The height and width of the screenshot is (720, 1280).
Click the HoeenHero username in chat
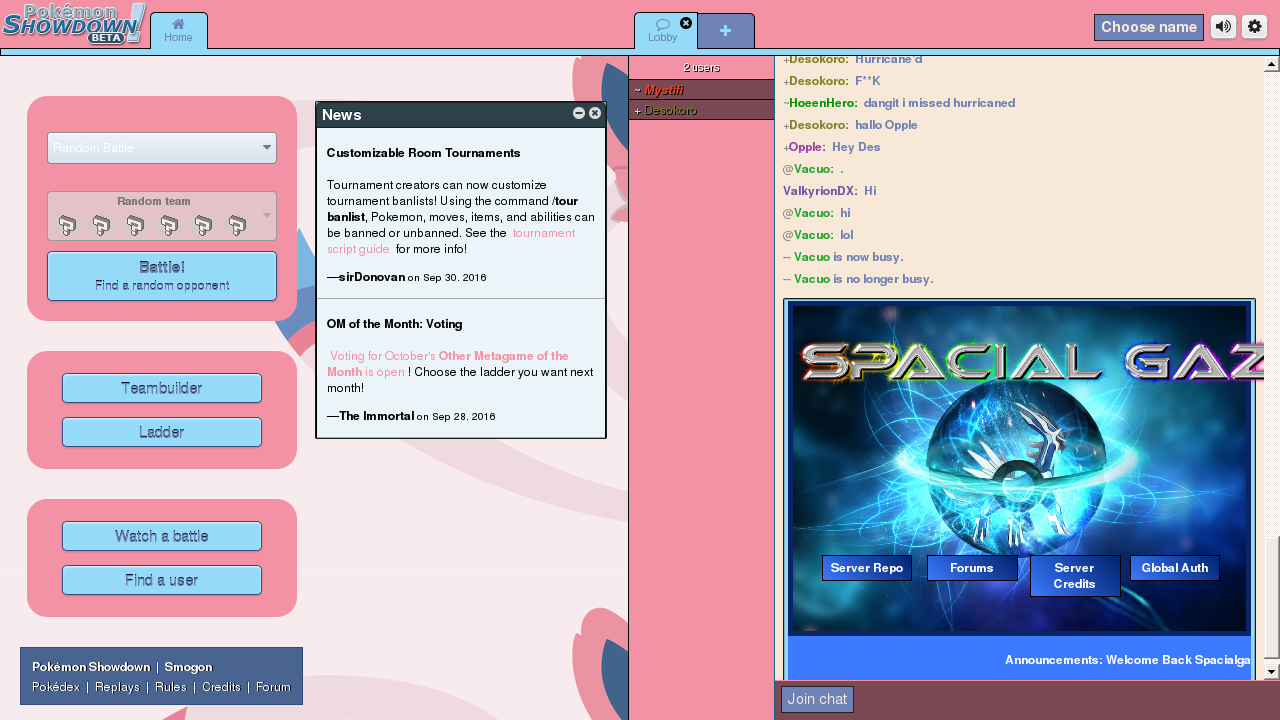[823, 103]
